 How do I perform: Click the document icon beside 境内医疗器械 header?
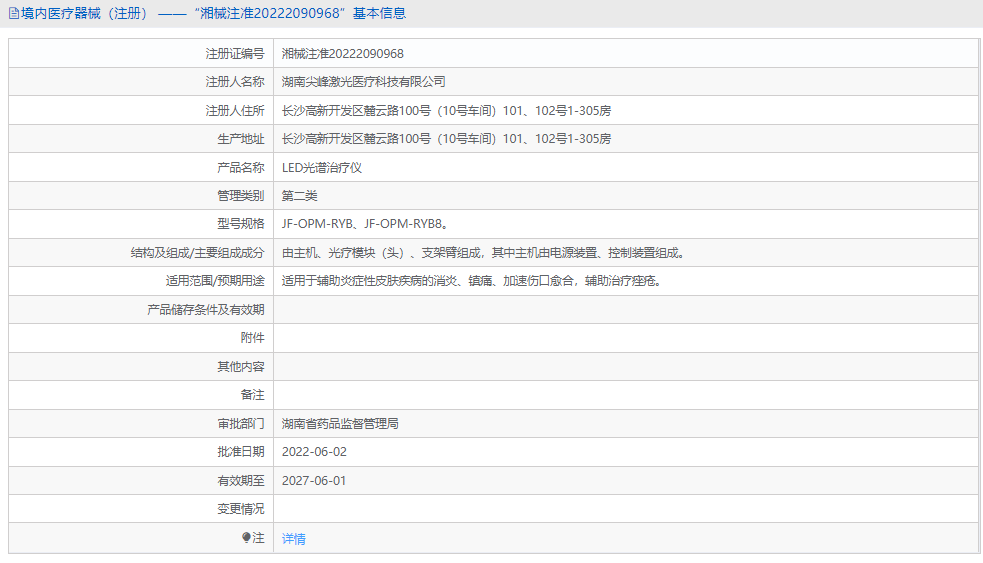[x=14, y=13]
